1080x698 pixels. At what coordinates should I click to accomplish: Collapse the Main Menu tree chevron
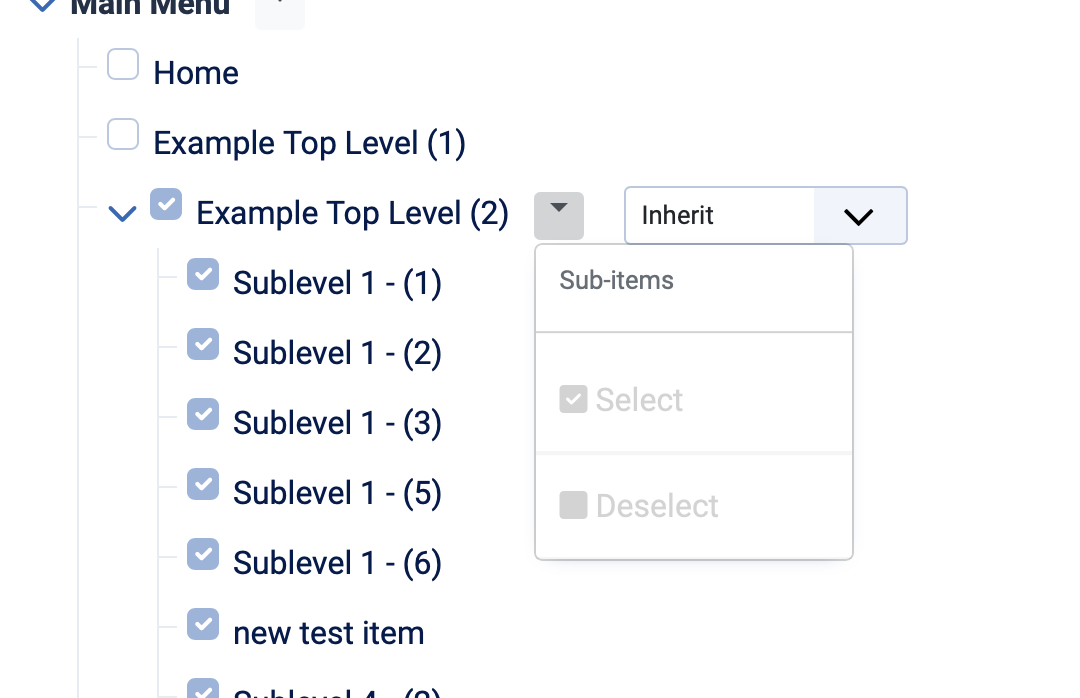(42, 5)
